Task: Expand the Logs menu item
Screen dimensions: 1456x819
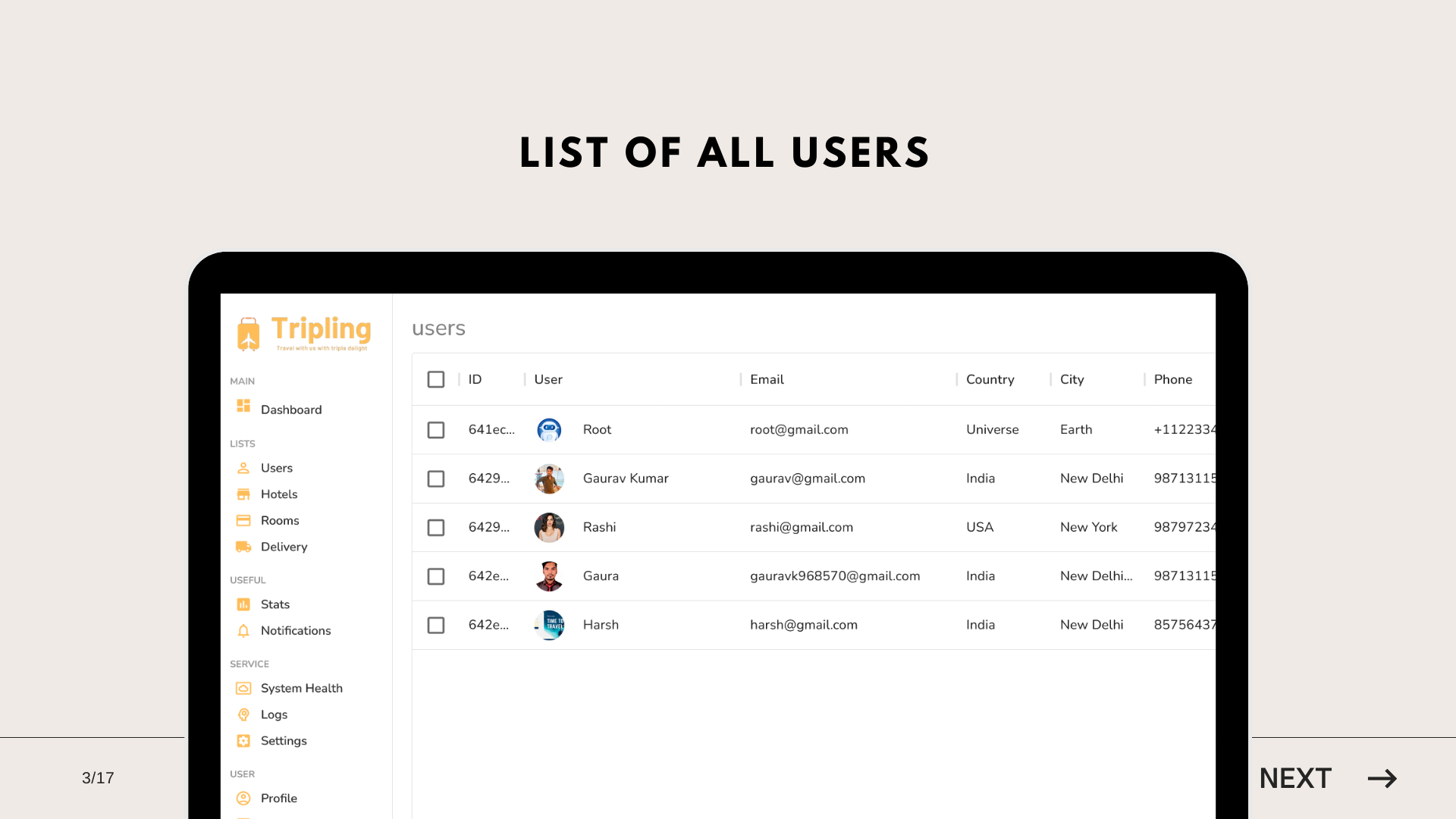Action: click(274, 714)
